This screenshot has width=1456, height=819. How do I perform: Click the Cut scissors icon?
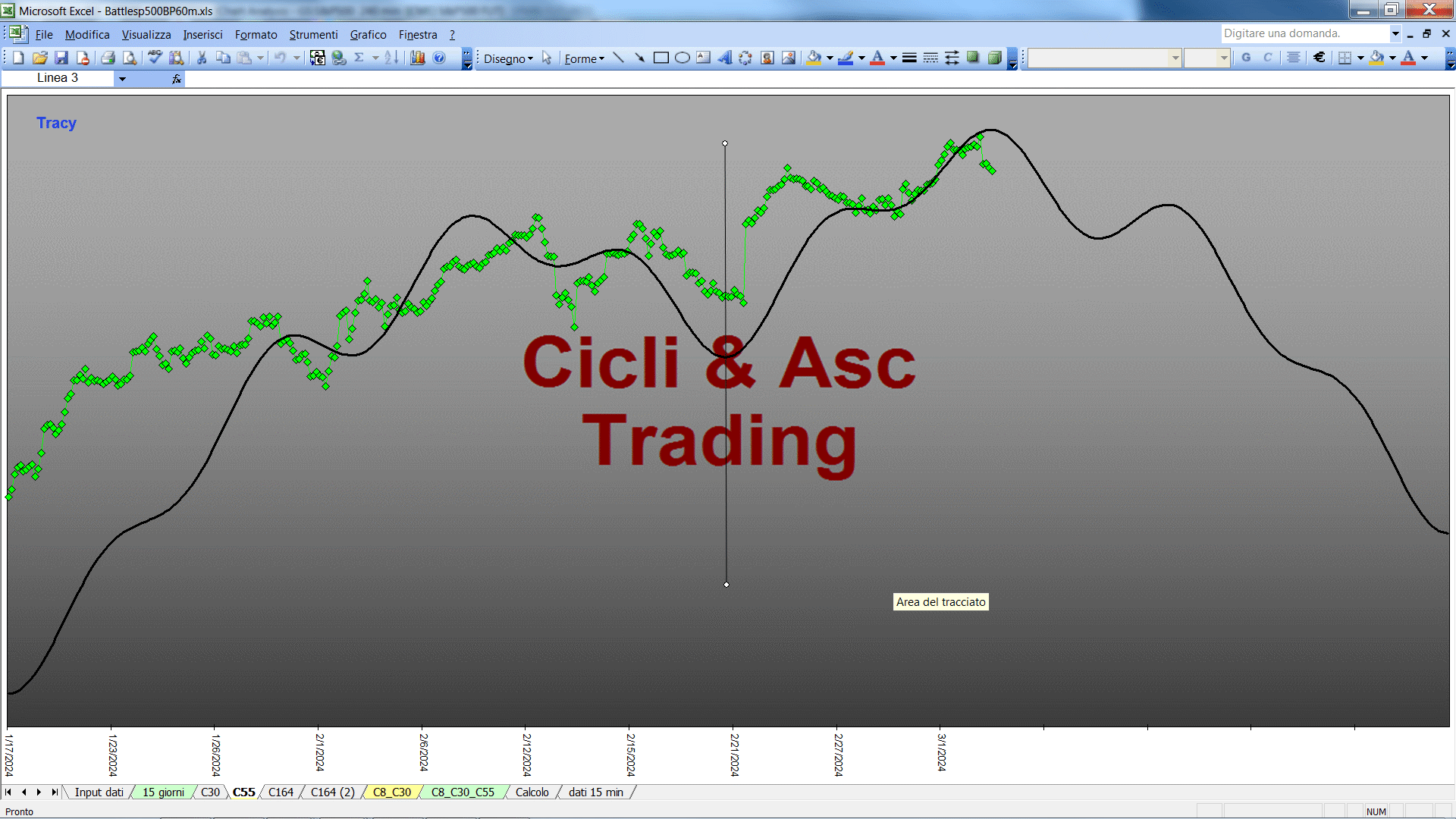pos(202,58)
